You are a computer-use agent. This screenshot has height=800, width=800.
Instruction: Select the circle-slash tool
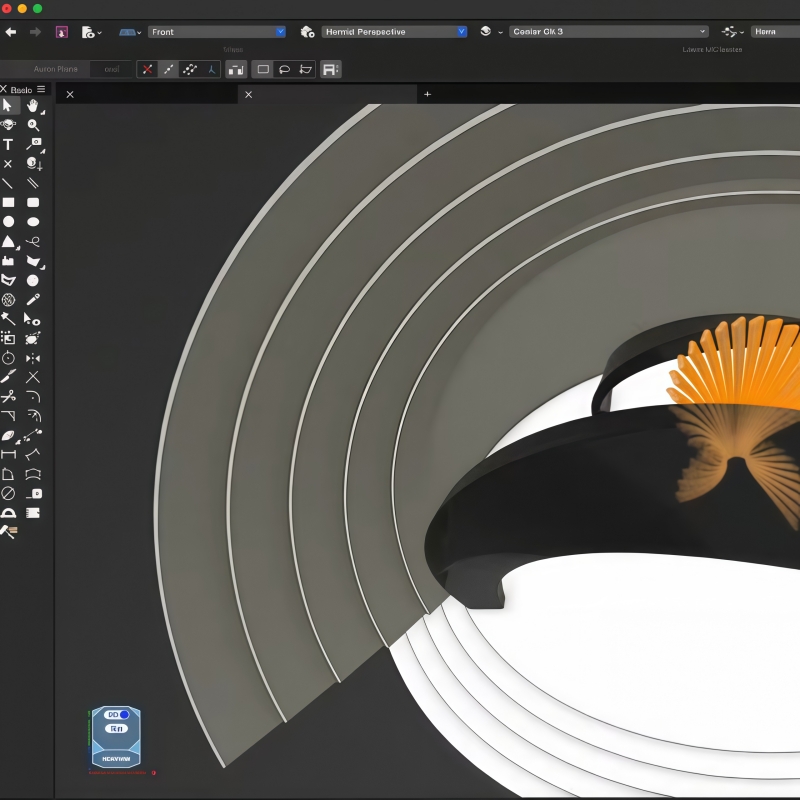coord(8,494)
